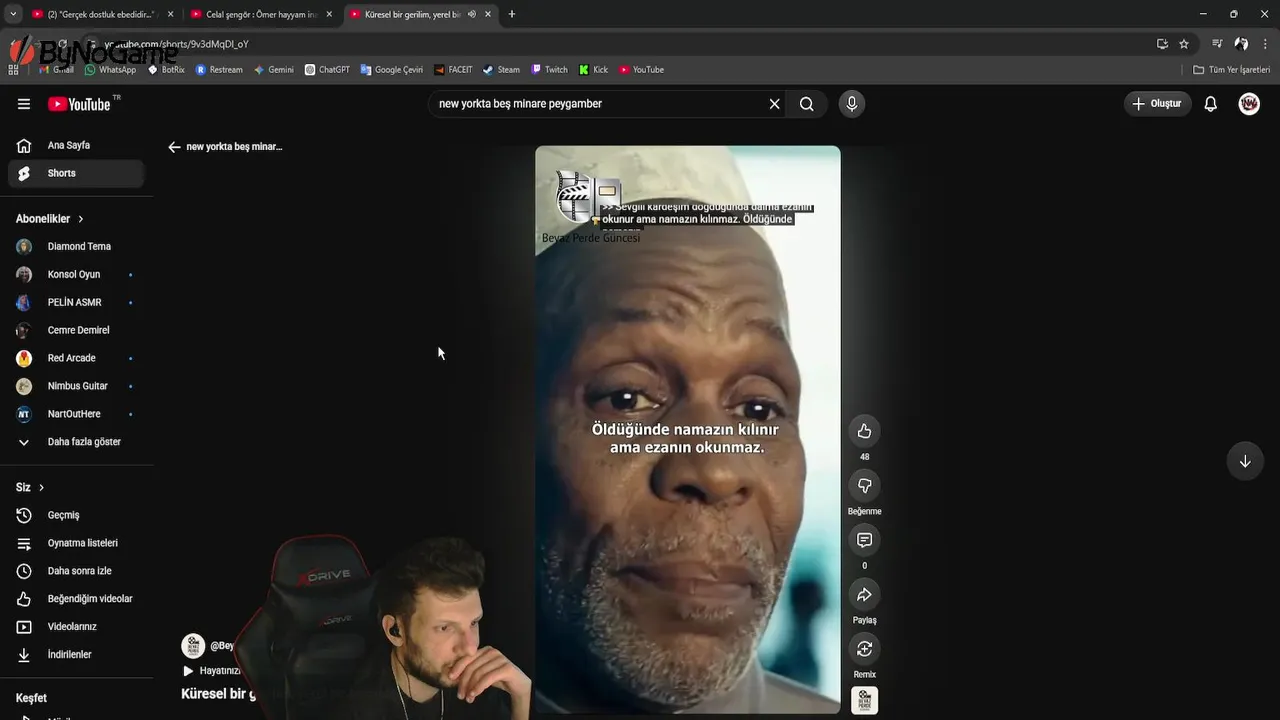
Task: Open Daha sonra izle list
Action: 76,571
